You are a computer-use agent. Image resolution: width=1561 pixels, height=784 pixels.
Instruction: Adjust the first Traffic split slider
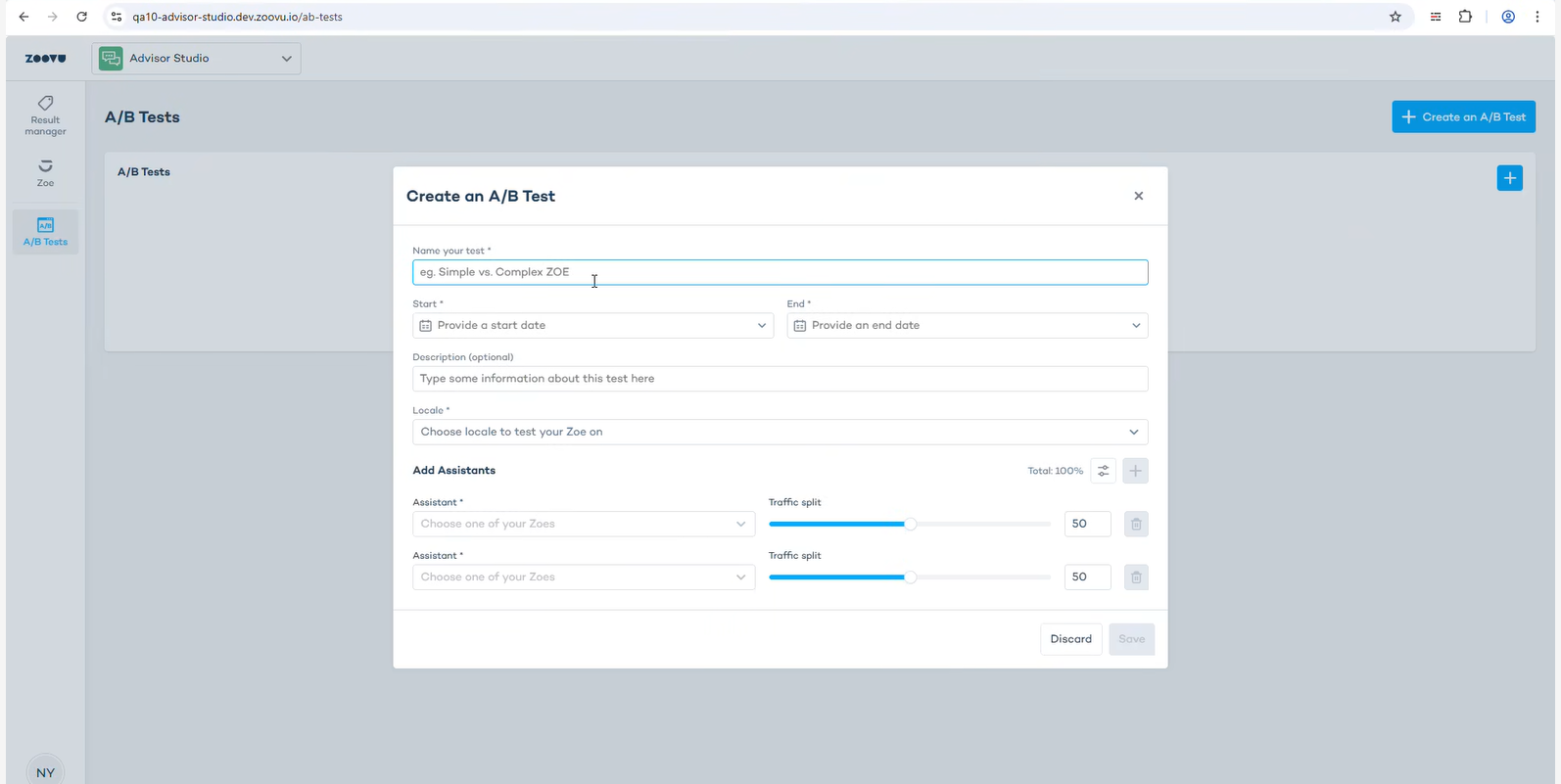click(910, 524)
